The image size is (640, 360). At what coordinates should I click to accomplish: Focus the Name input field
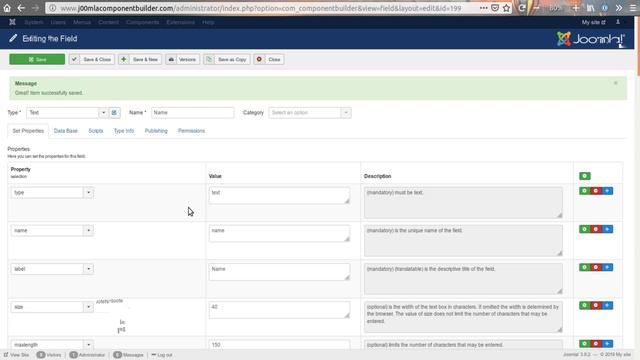(x=193, y=113)
